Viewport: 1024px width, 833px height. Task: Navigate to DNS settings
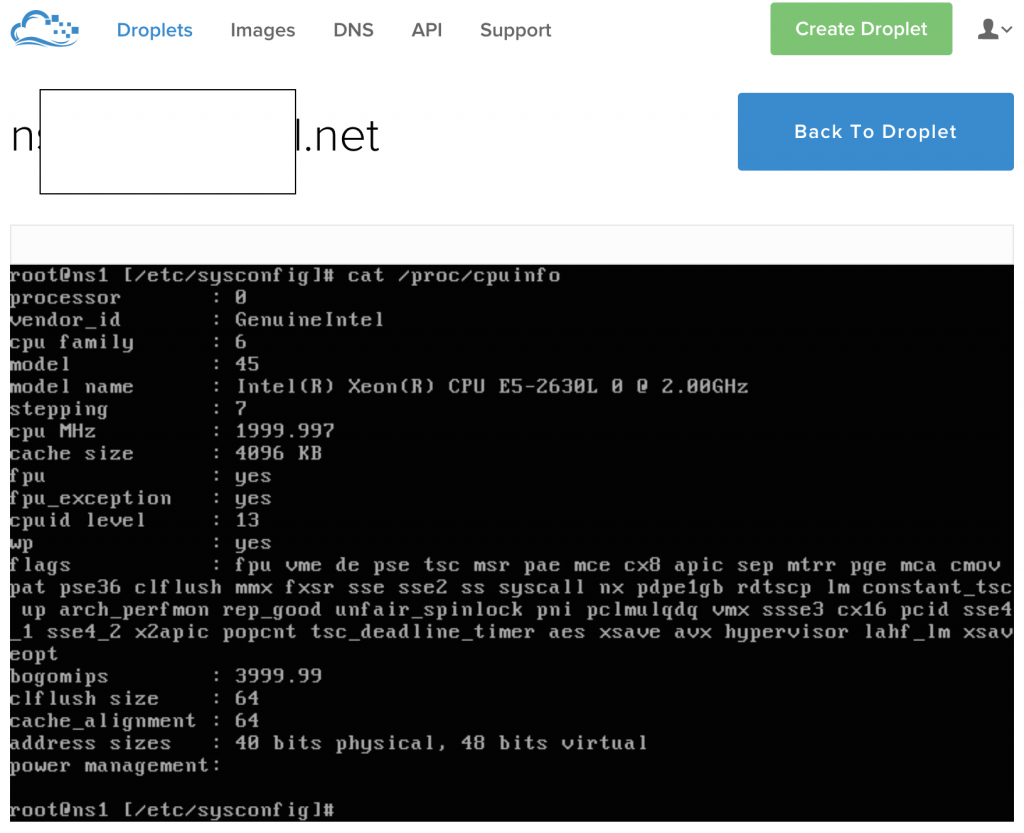pyautogui.click(x=353, y=30)
